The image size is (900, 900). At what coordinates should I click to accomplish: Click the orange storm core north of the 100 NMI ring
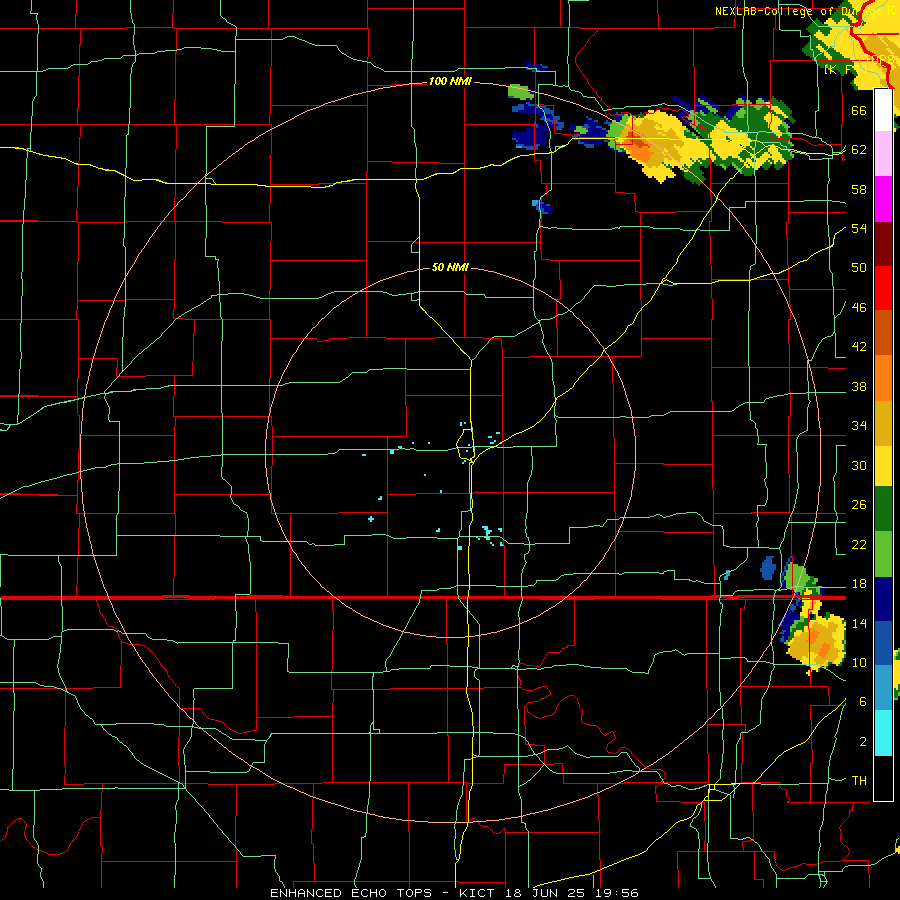point(639,149)
